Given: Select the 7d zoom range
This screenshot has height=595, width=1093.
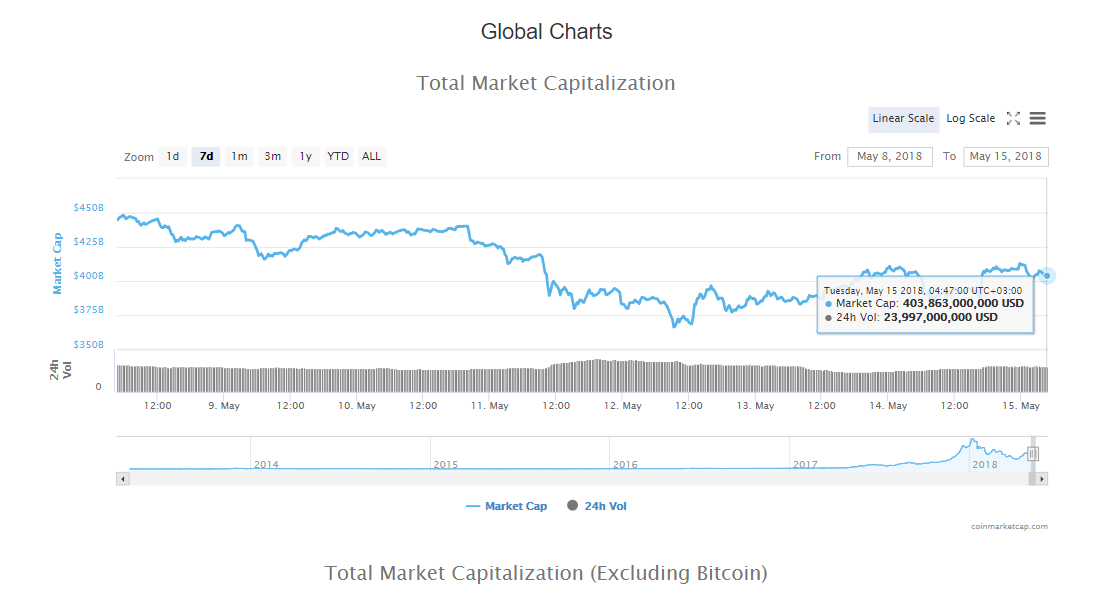Looking at the screenshot, I should (206, 157).
